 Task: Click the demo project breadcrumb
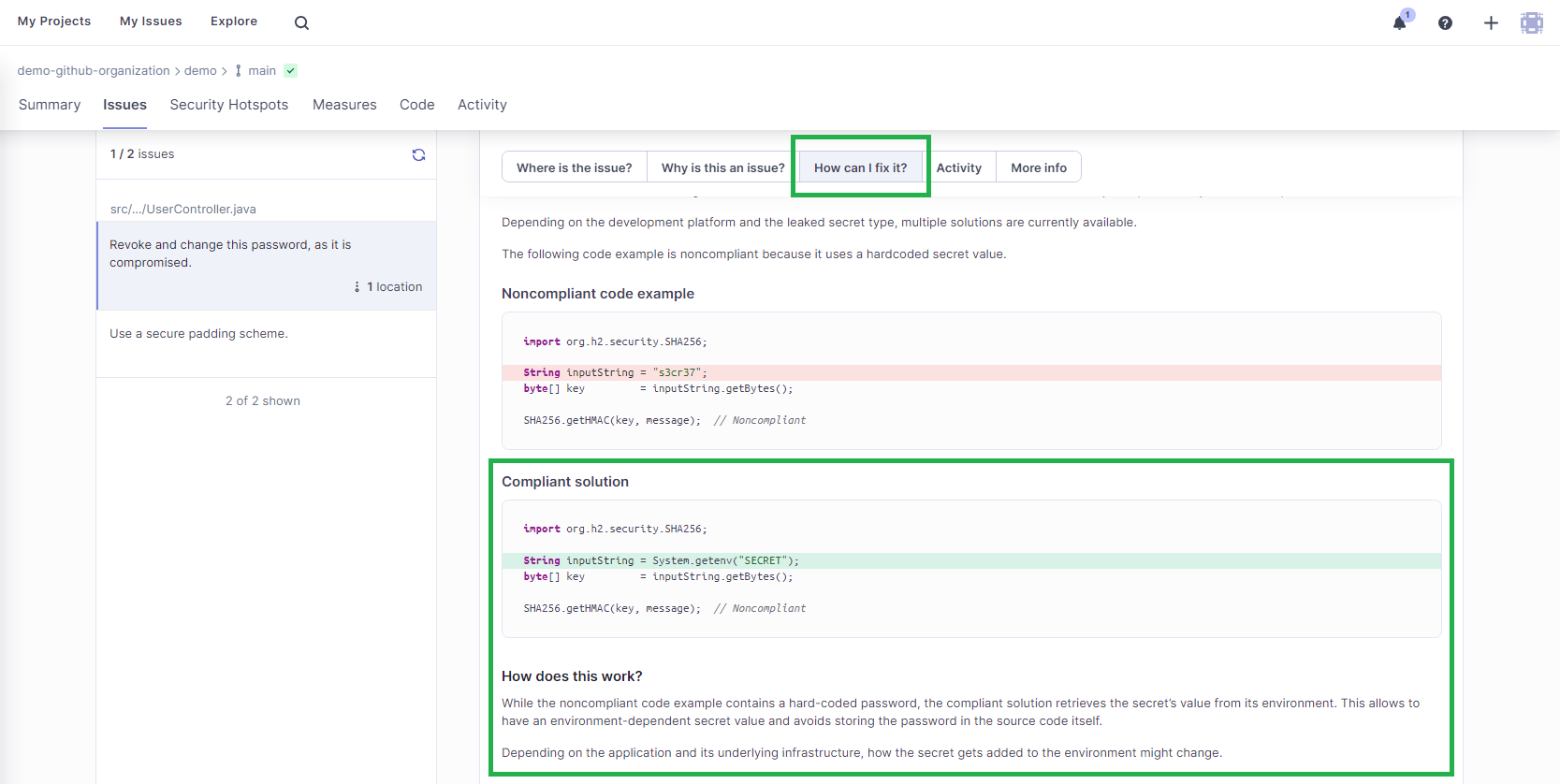point(200,71)
